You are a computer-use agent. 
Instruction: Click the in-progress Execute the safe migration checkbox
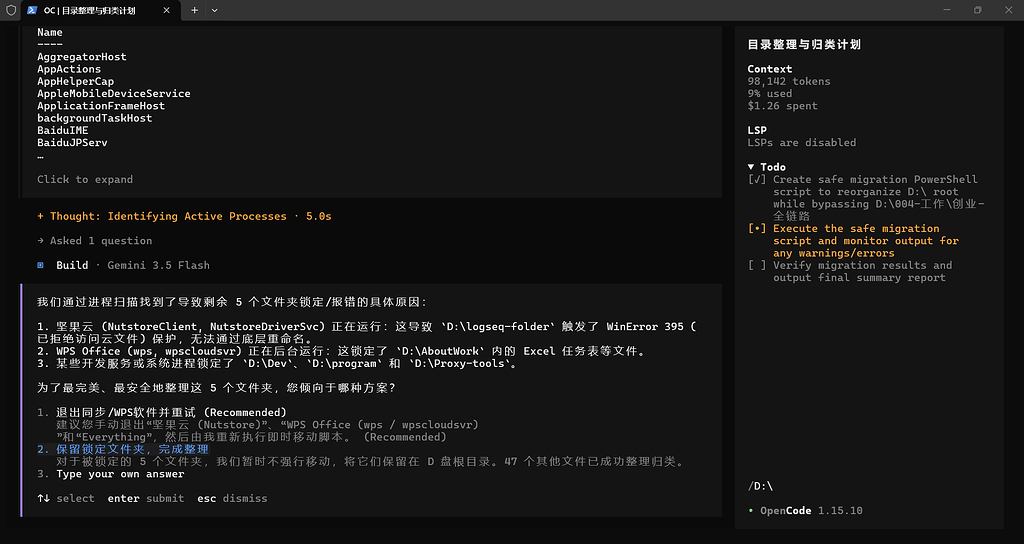tap(757, 229)
